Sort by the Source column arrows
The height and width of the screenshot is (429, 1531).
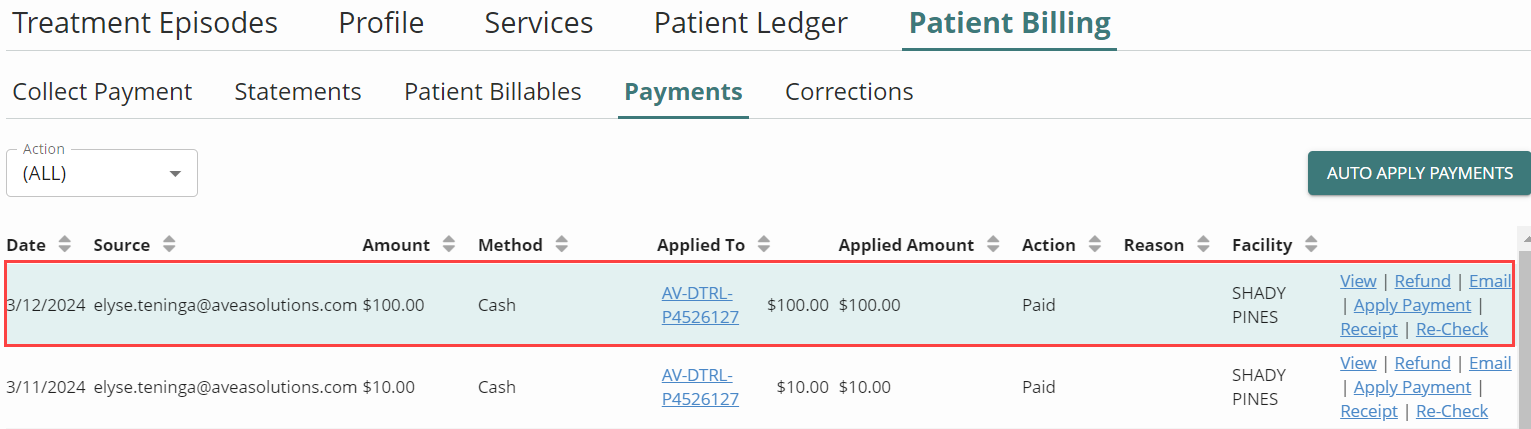coord(169,244)
